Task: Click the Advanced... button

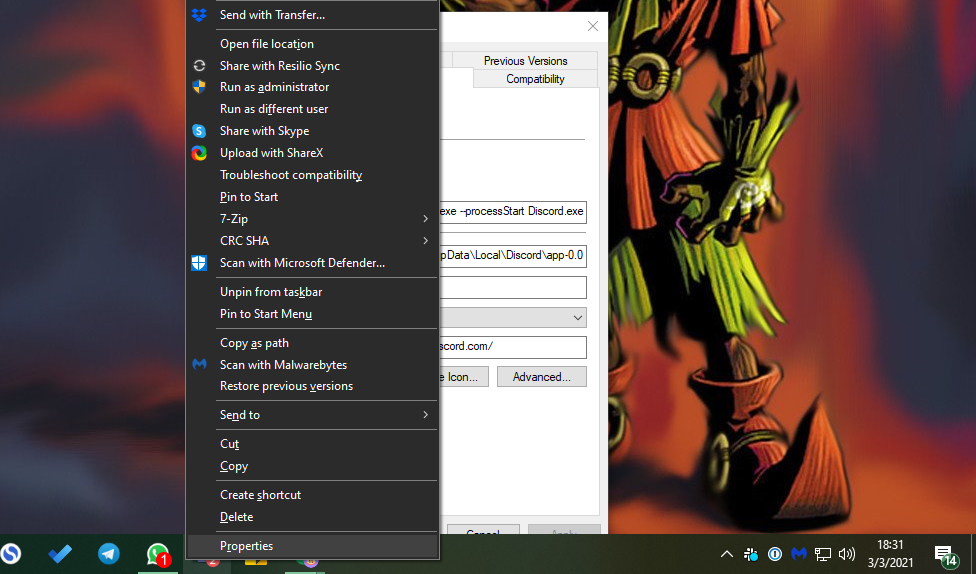Action: [x=542, y=377]
